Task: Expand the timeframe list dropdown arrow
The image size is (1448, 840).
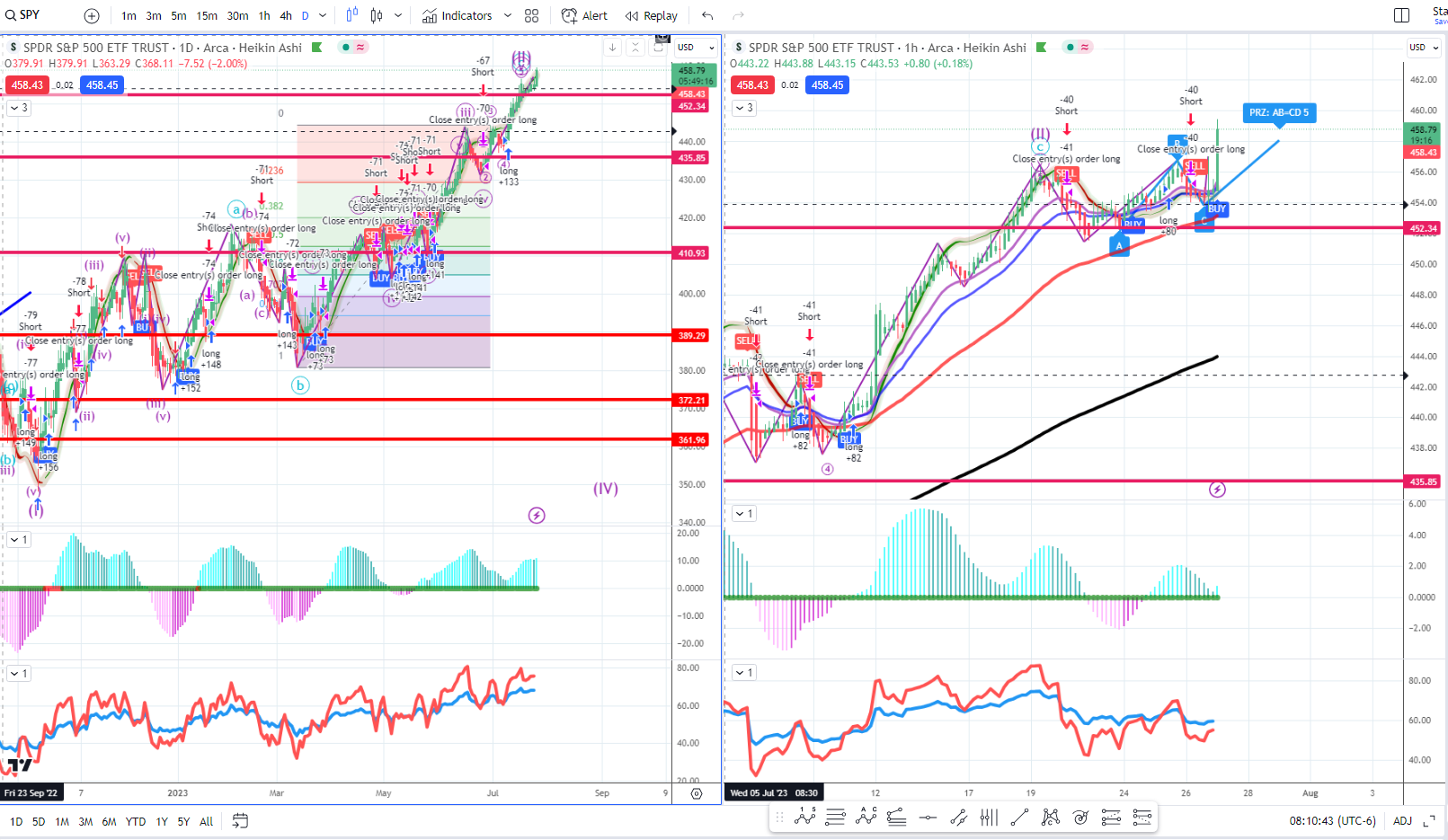Action: pos(323,15)
